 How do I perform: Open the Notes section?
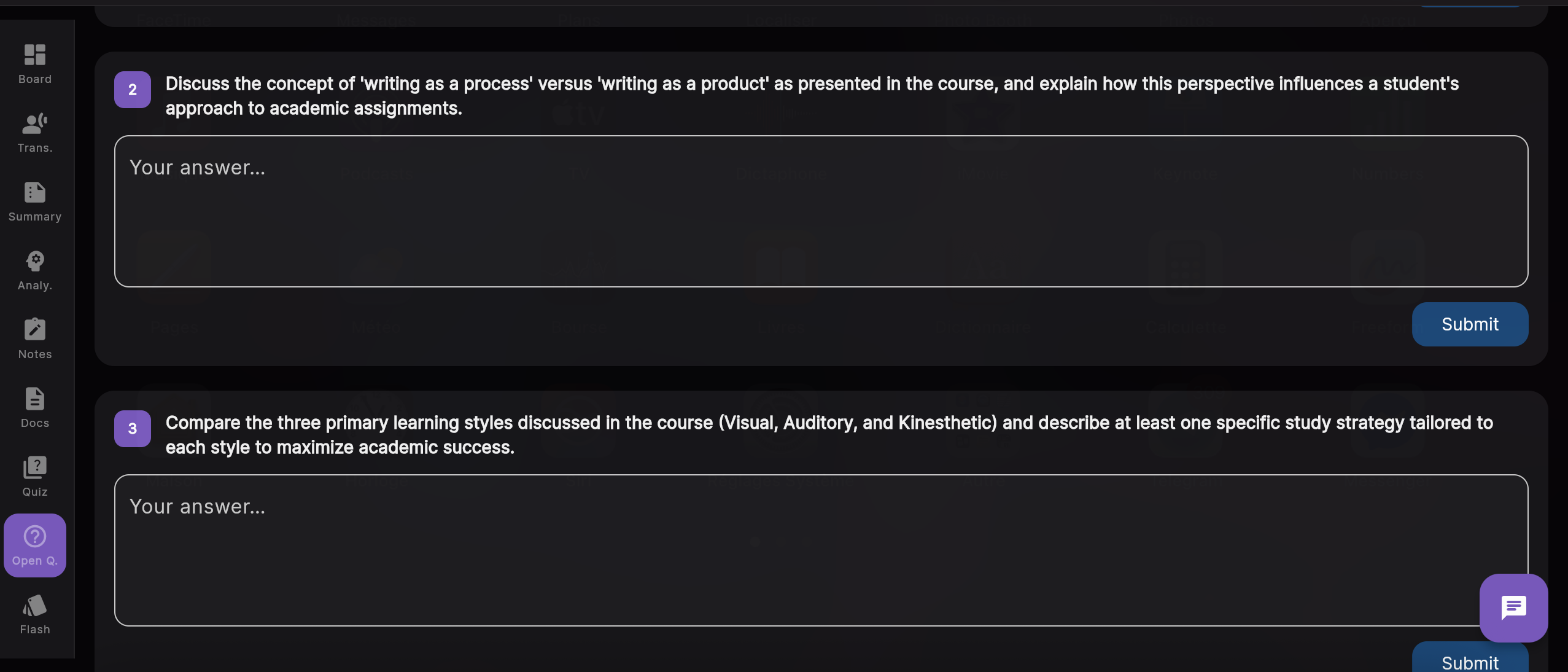pyautogui.click(x=35, y=338)
